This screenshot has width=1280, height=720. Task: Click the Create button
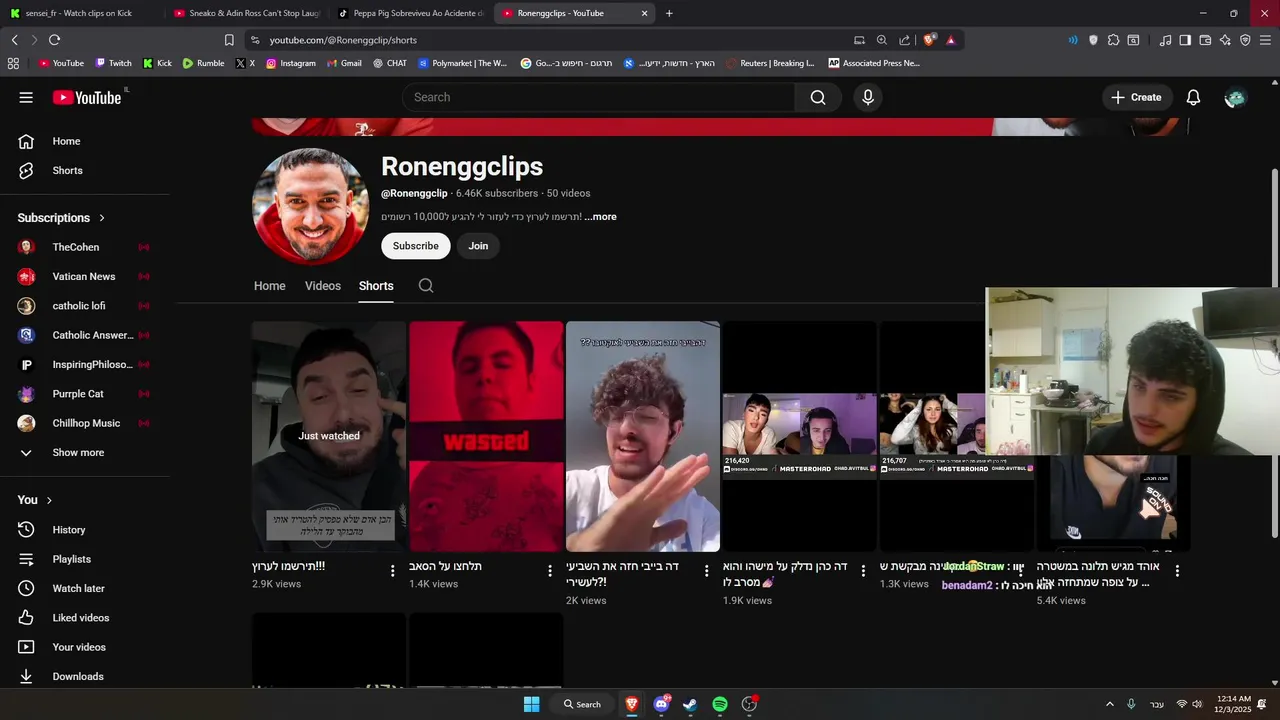coord(1136,97)
